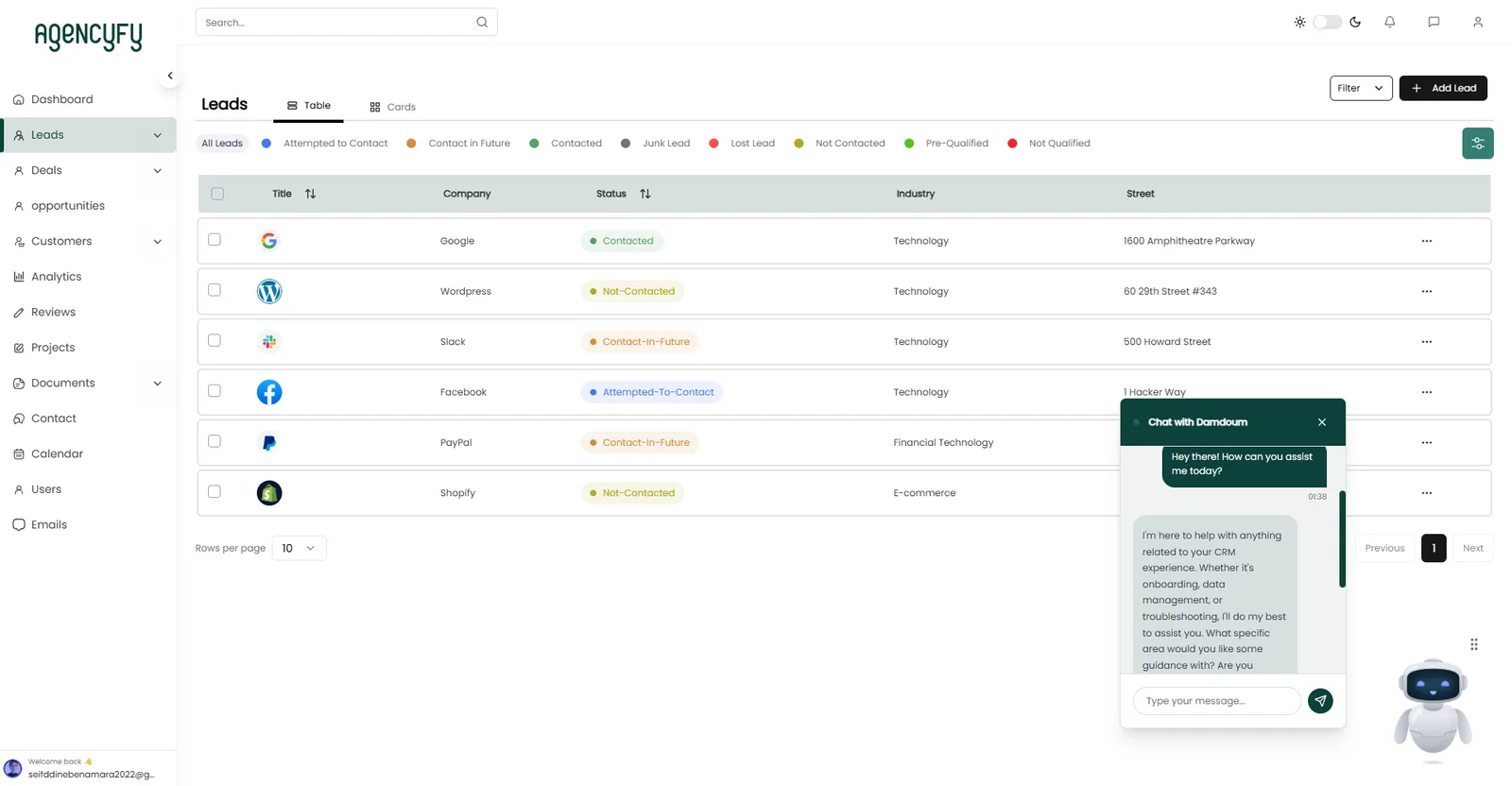
Task: Click the Google logo
Action: point(269,241)
